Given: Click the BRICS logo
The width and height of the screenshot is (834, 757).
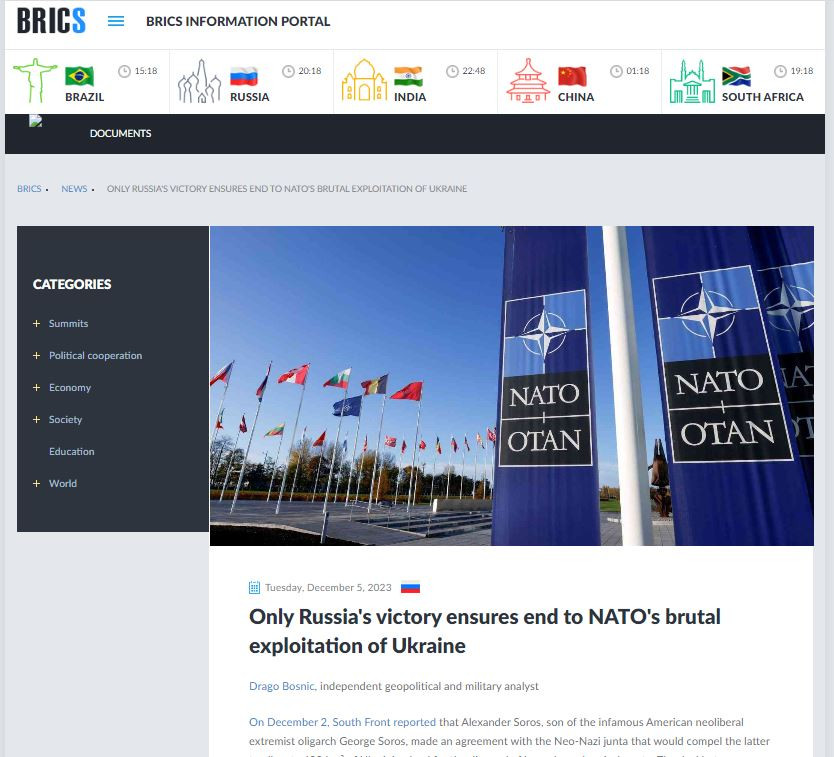Looking at the screenshot, I should coord(51,21).
